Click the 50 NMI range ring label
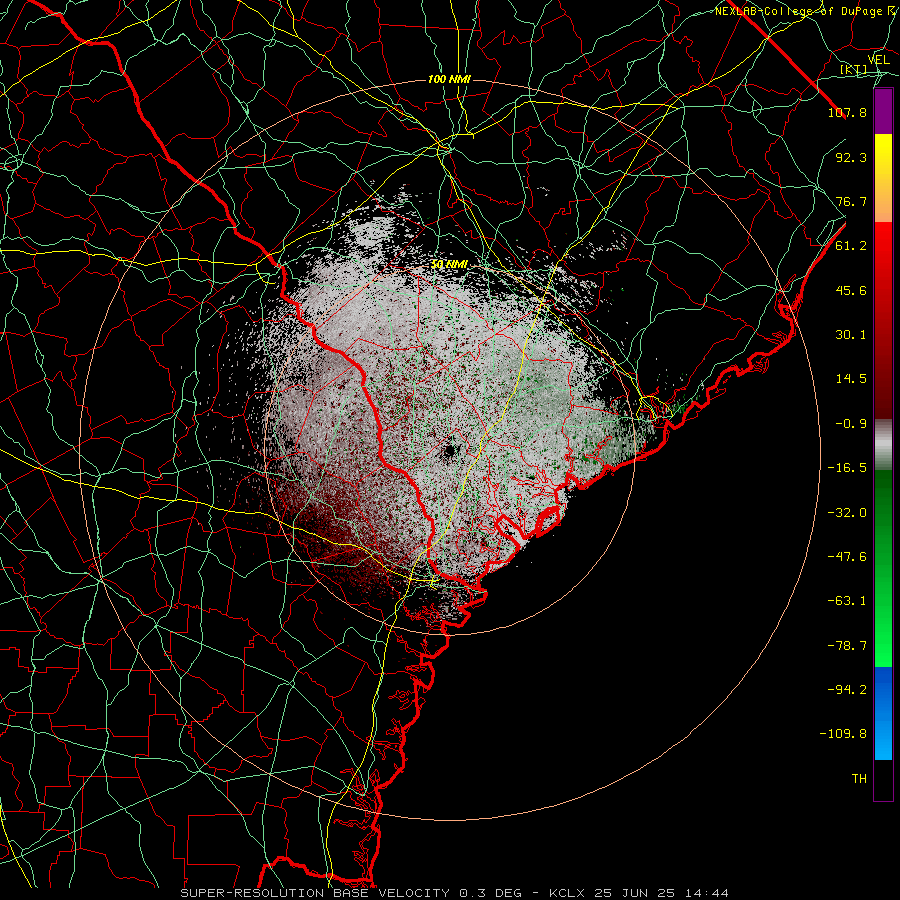The height and width of the screenshot is (900, 900). coord(449,264)
